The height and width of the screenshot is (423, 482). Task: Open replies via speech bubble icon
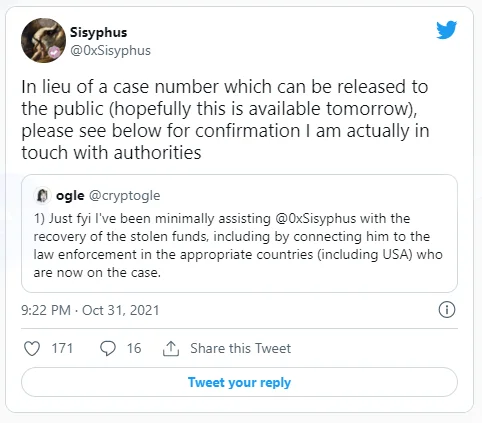pos(108,348)
